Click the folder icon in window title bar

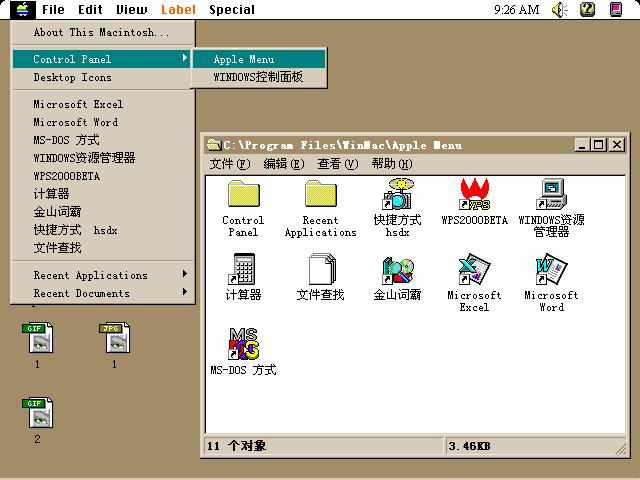click(x=214, y=145)
